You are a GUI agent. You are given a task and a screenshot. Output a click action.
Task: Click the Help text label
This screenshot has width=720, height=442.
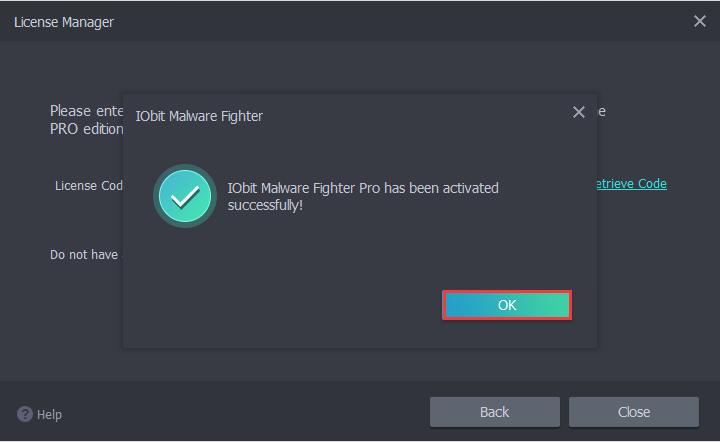pos(49,415)
